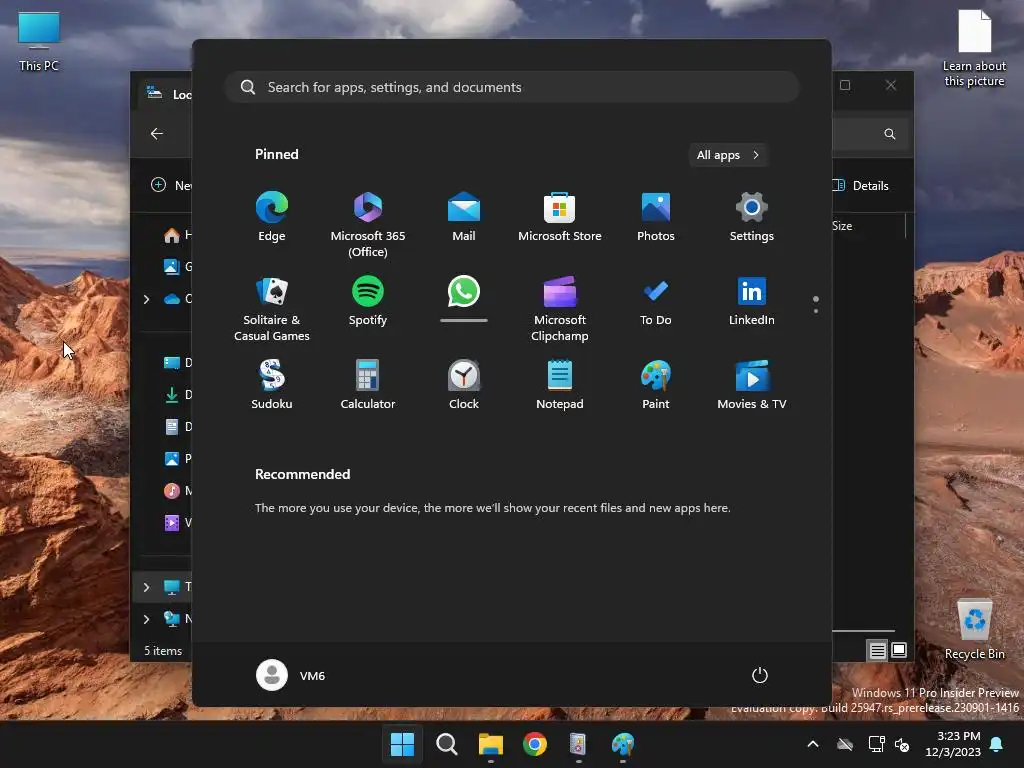
Task: Open Music folder in Explorer sidebar
Action: 176,490
